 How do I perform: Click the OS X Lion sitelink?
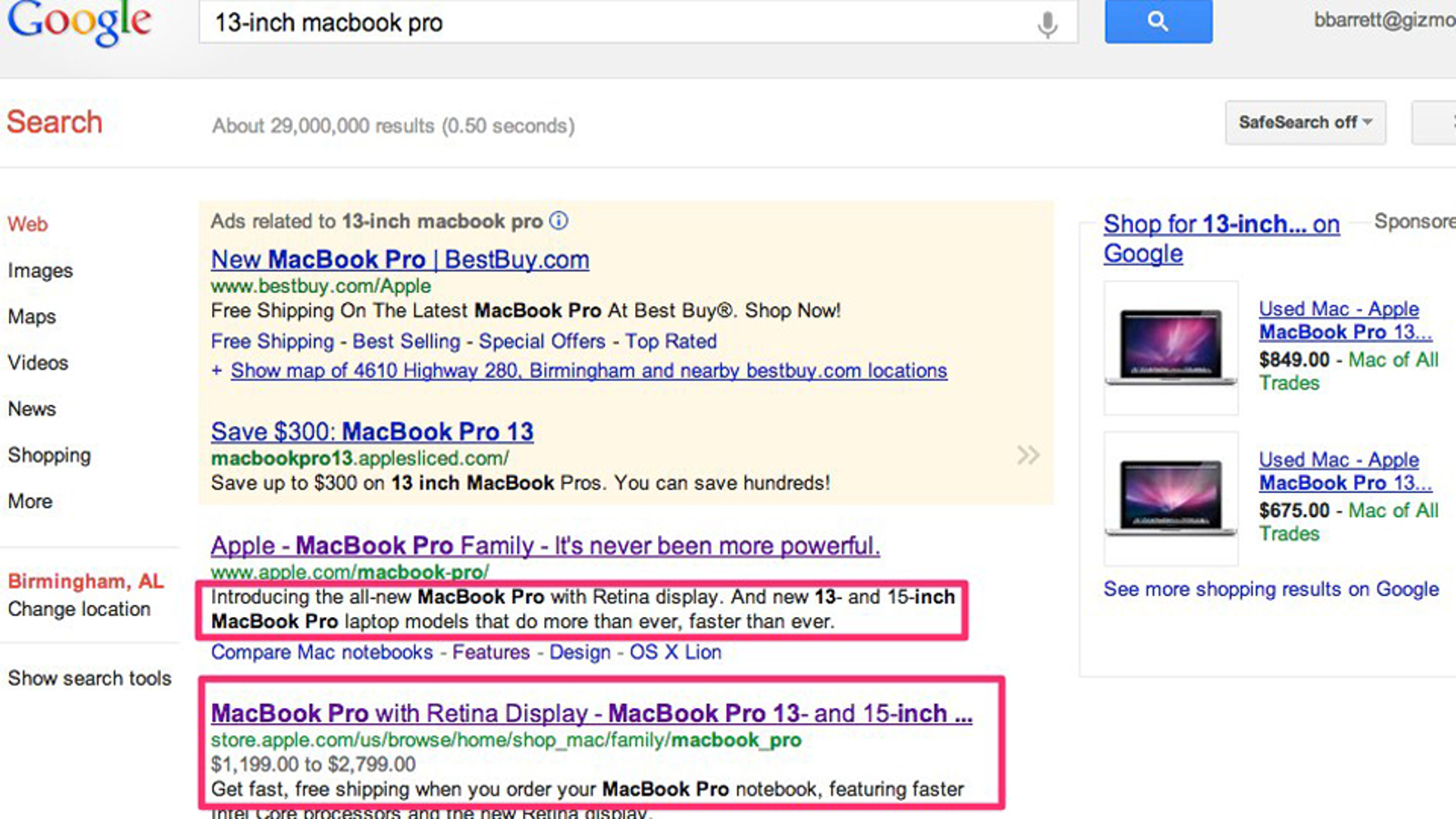[675, 652]
